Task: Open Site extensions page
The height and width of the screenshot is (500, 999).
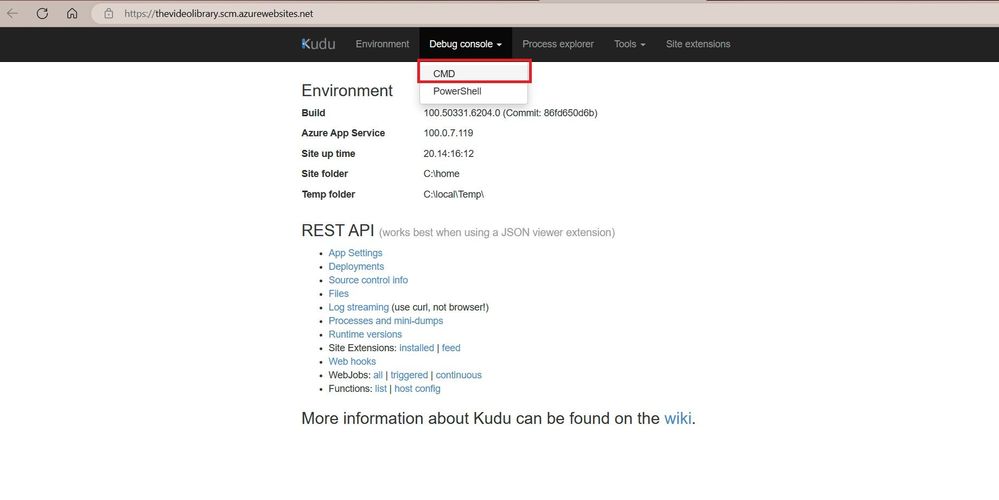Action: (x=698, y=44)
